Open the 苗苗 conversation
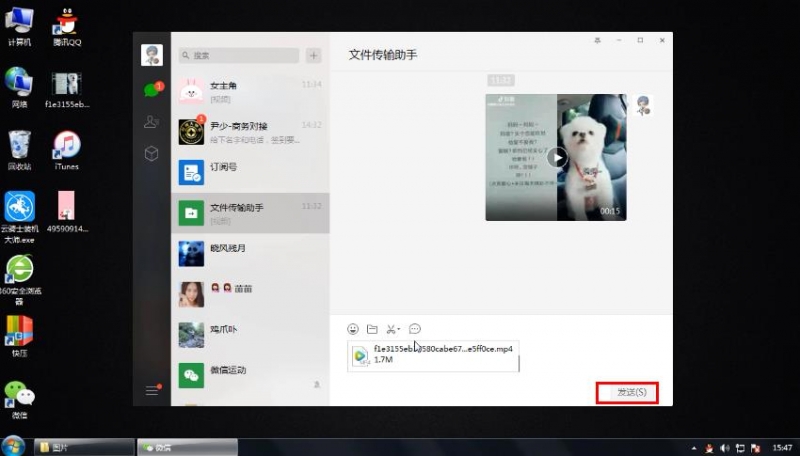The width and height of the screenshot is (800, 456). pos(251,294)
